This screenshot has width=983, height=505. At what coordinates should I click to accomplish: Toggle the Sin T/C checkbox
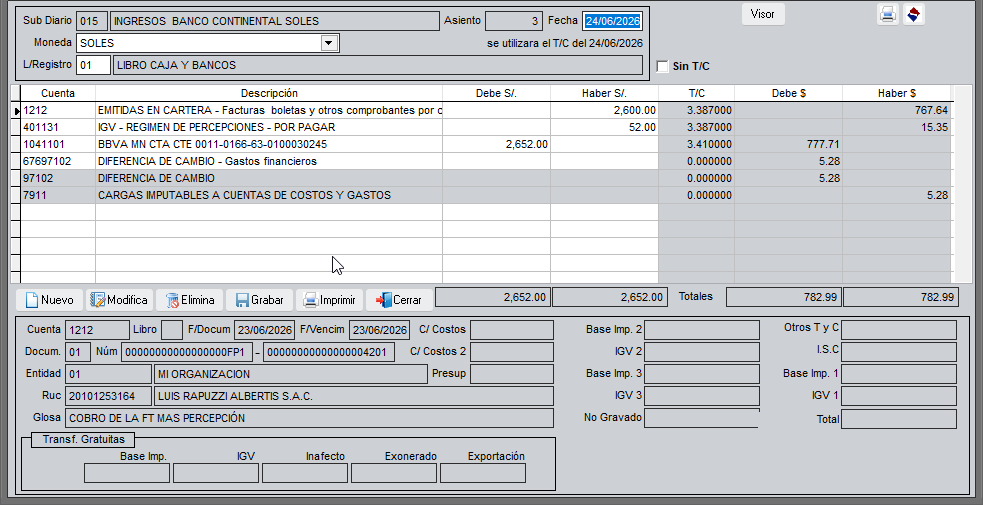(x=663, y=66)
